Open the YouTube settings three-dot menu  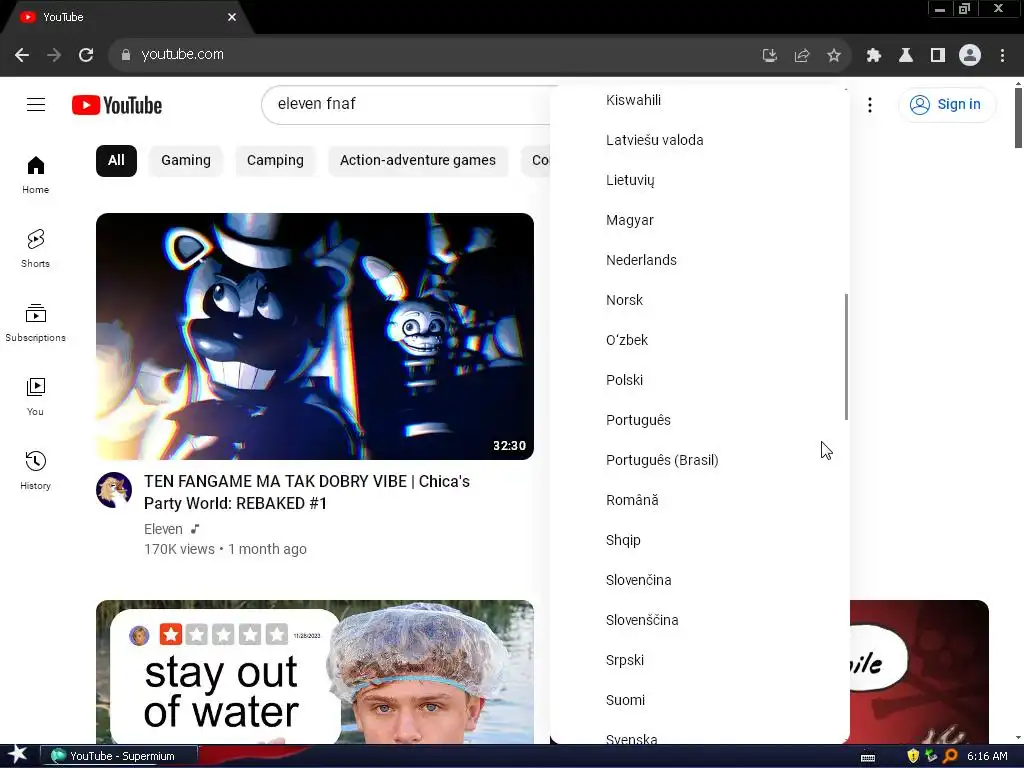point(869,104)
